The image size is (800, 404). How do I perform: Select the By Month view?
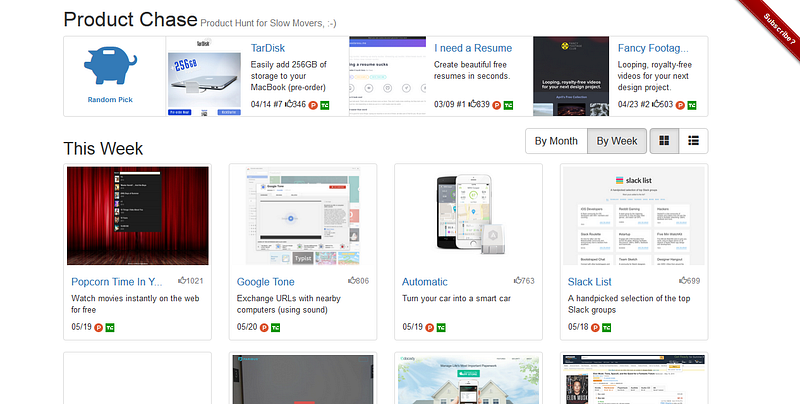tap(556, 141)
